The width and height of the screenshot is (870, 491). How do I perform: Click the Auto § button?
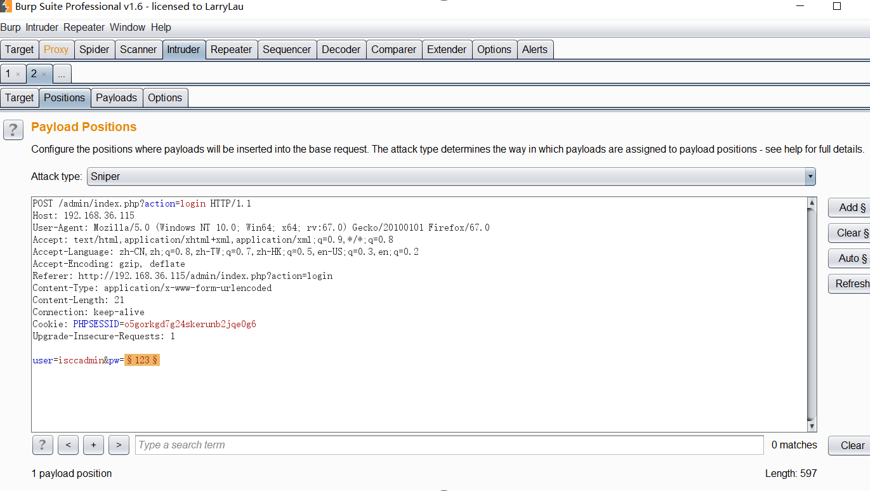click(849, 259)
